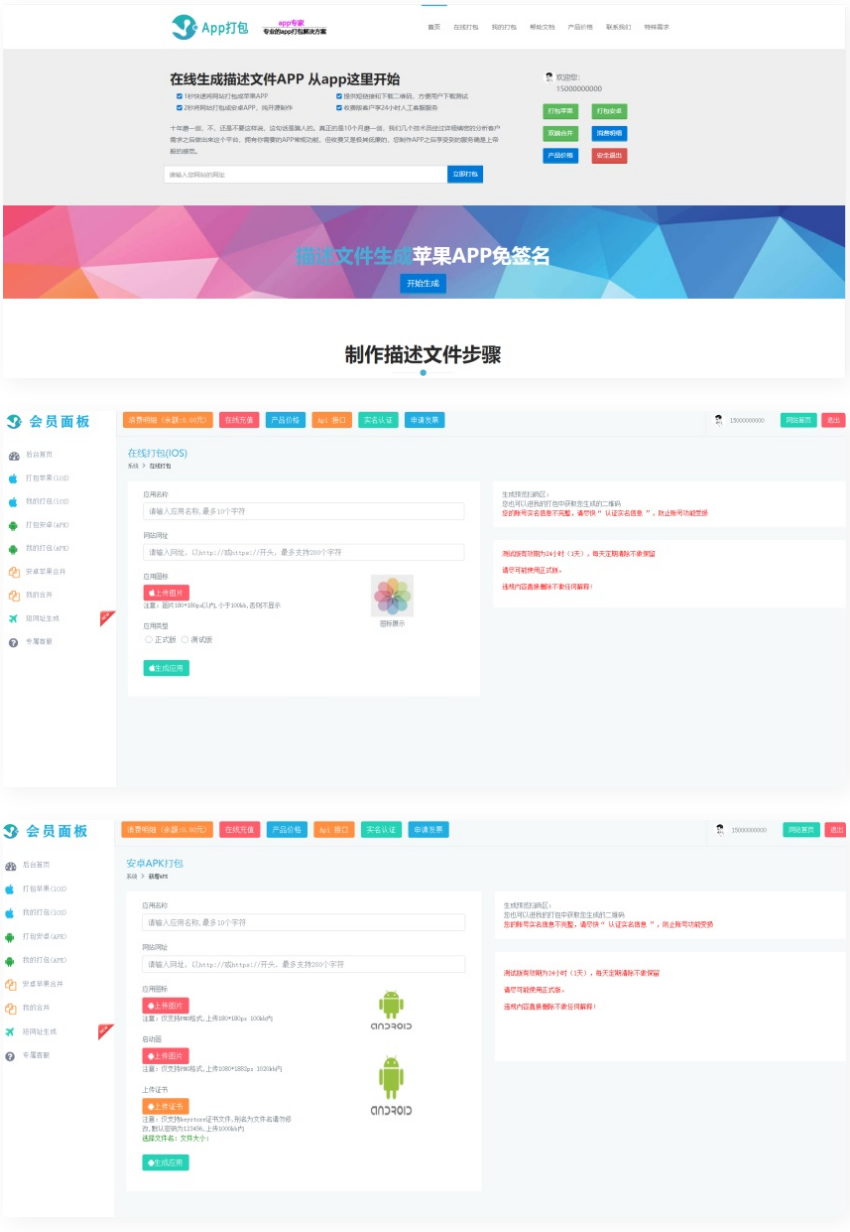Screen dimensions: 850x1232
Task: Open 后台首页 using the dashboard icon
Action: tap(14, 456)
